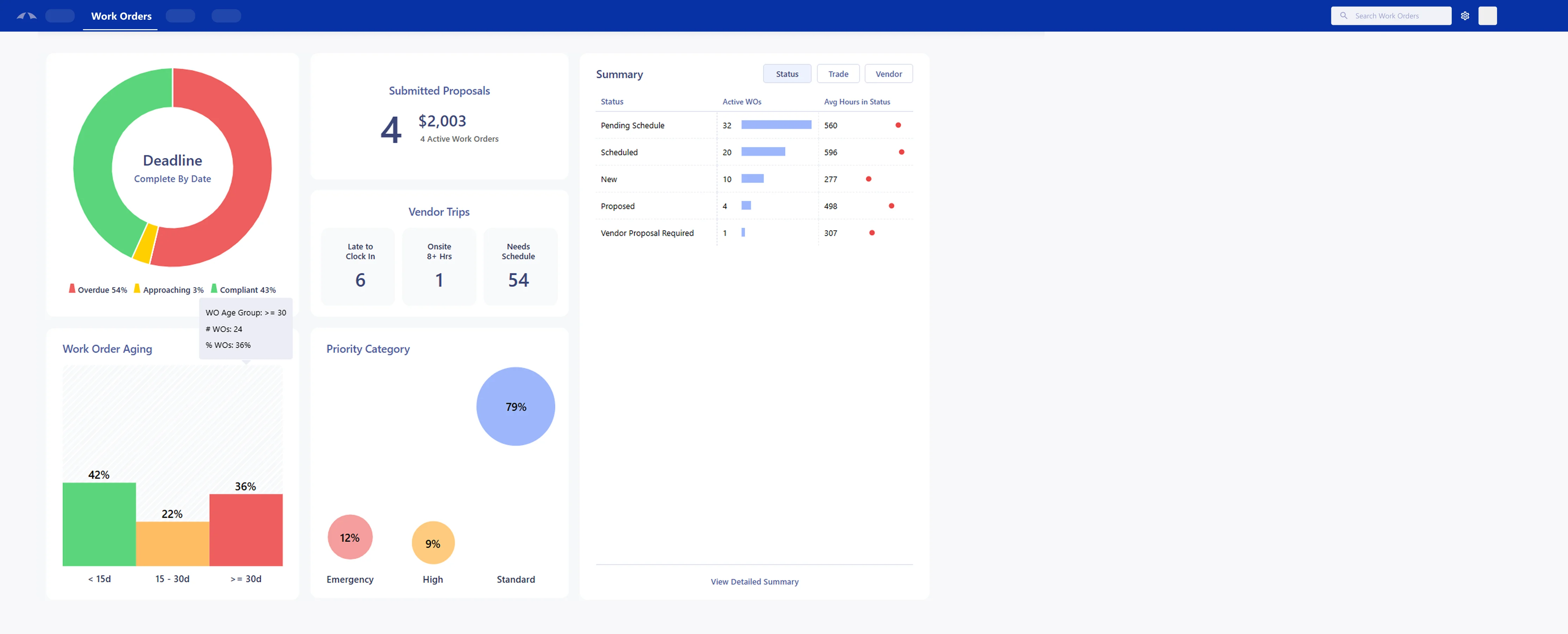Switch Summary to Status view
This screenshot has height=634, width=1568.
(786, 74)
